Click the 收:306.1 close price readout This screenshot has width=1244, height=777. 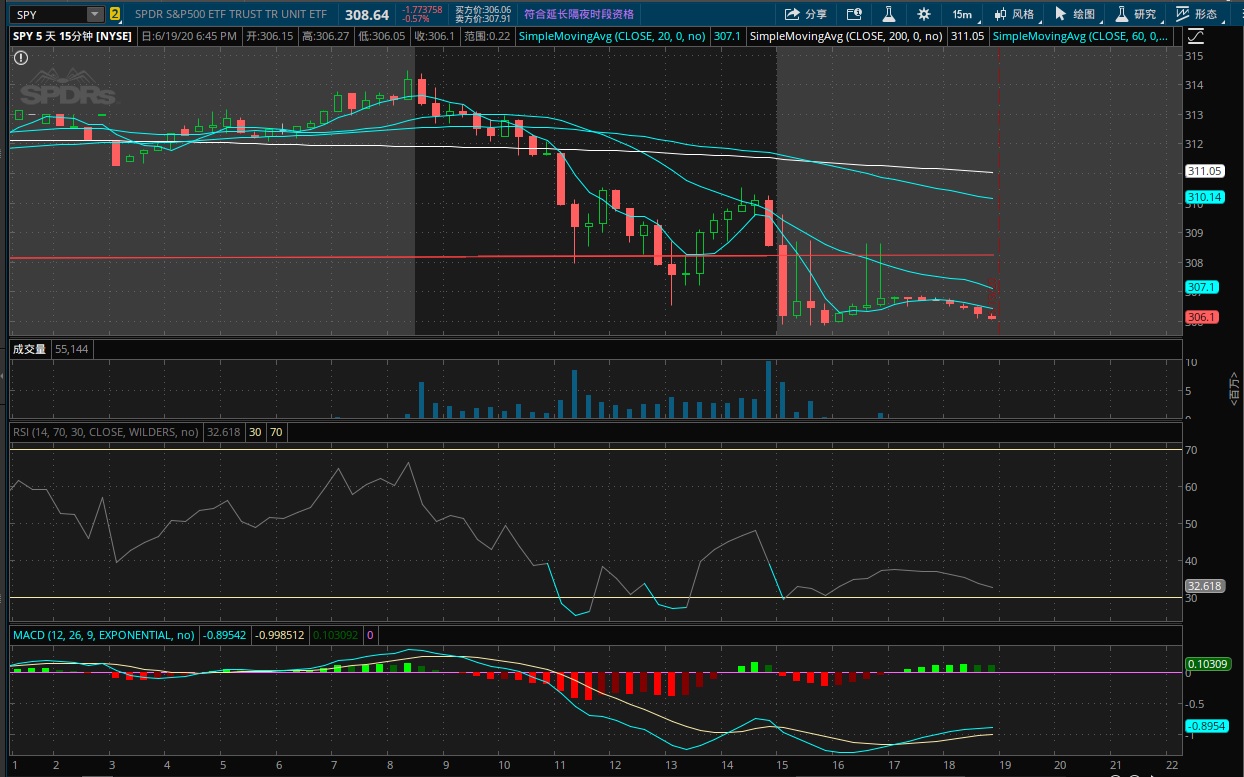pos(435,36)
